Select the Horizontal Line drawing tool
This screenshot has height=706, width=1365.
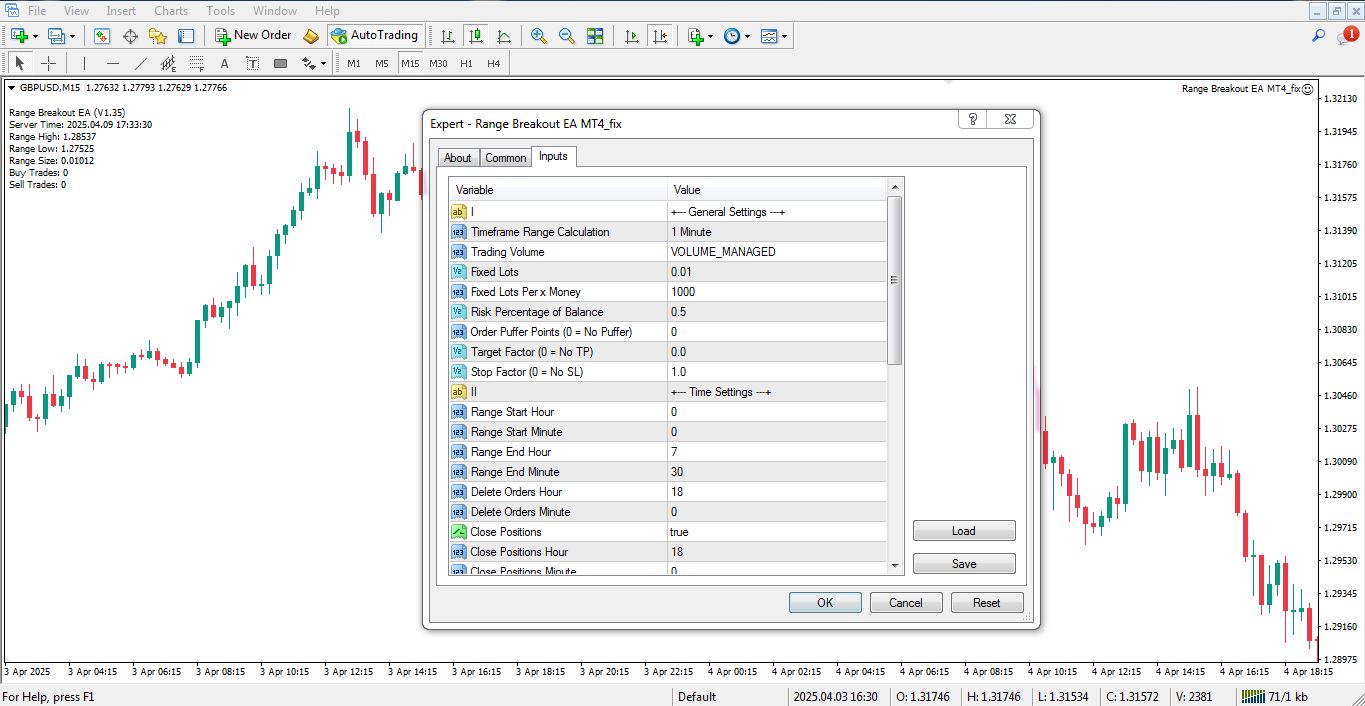(x=112, y=63)
